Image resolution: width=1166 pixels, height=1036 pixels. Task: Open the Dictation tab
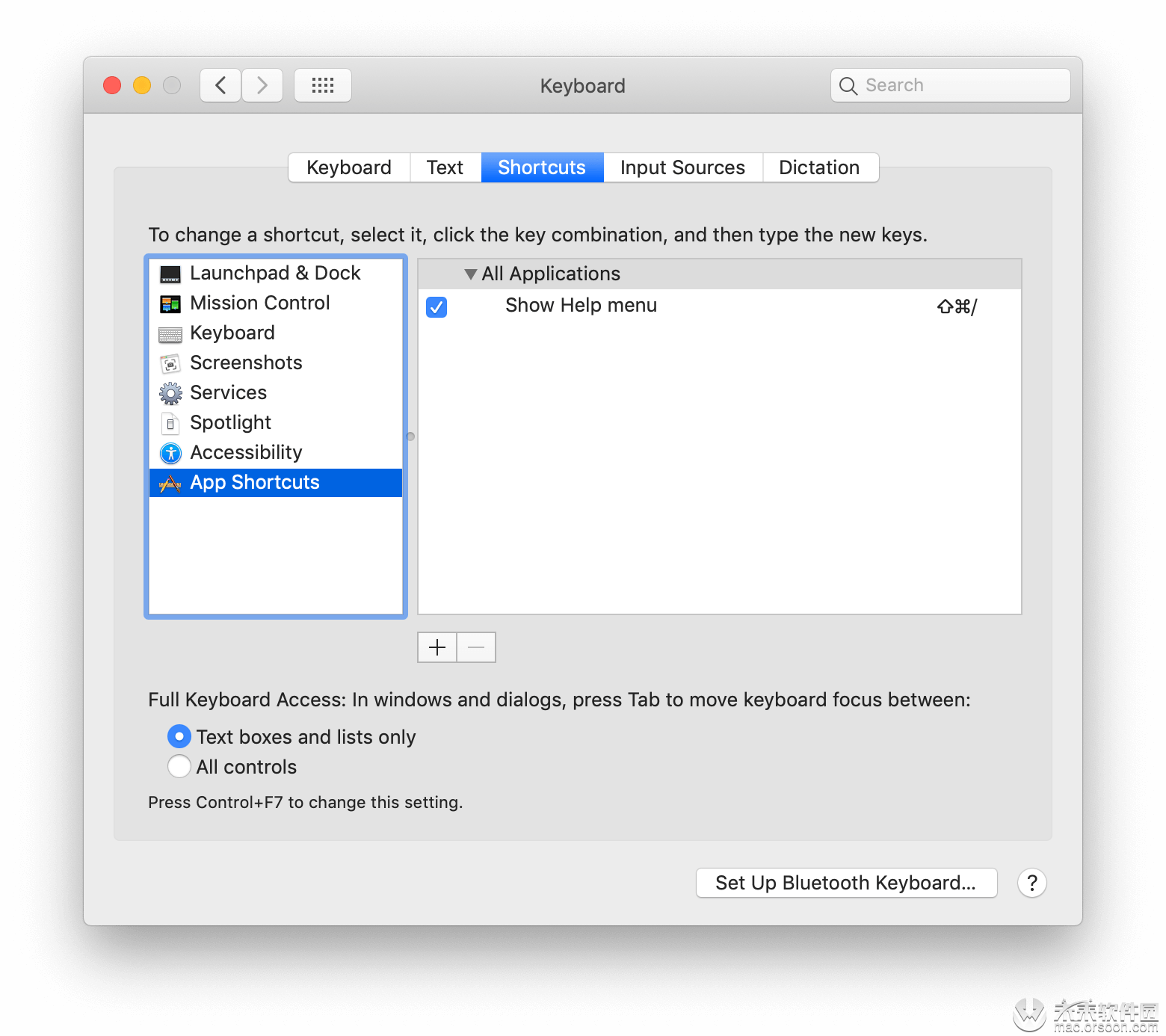click(x=820, y=167)
